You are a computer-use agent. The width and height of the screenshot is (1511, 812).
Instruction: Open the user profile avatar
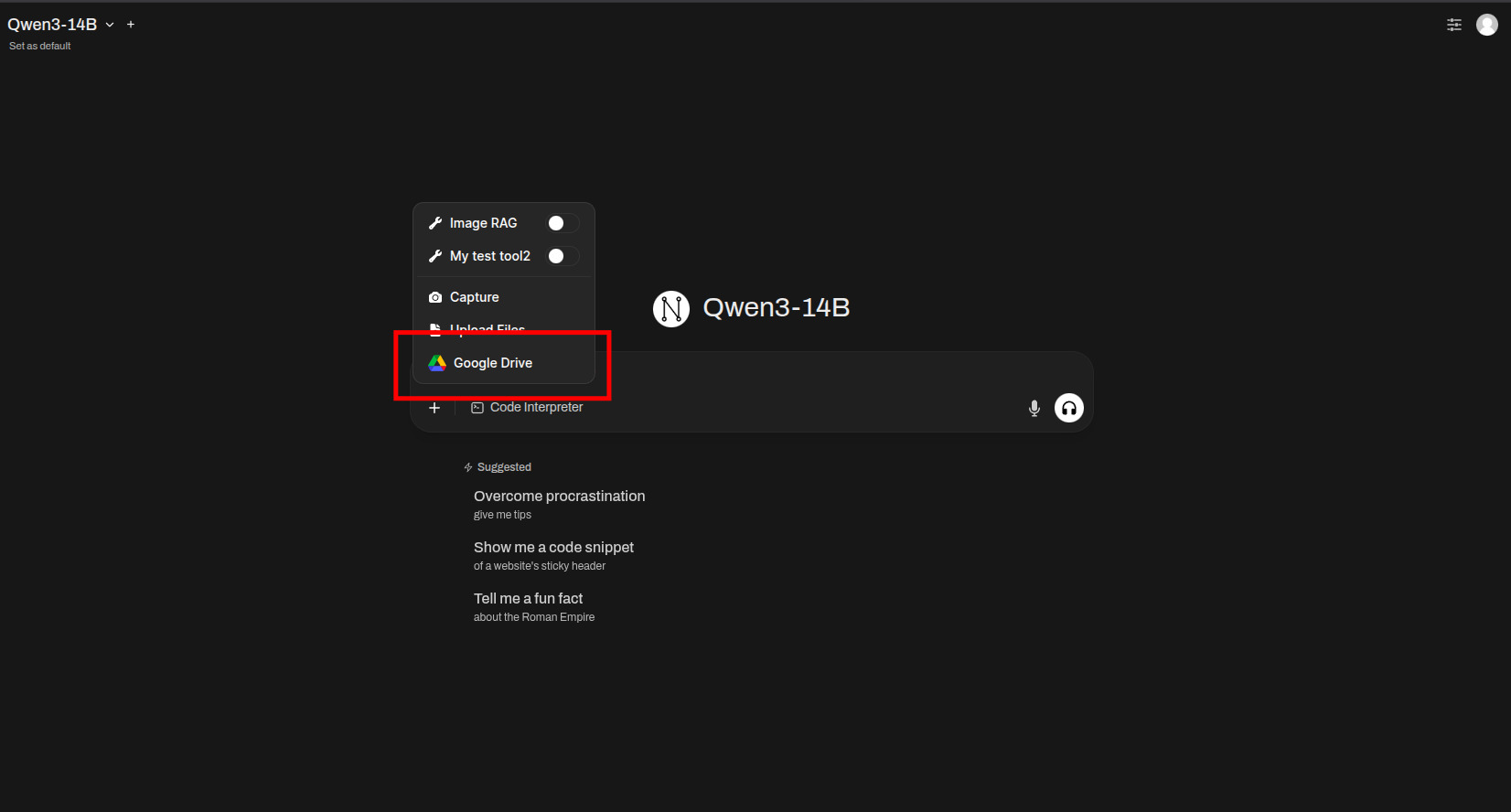point(1486,25)
